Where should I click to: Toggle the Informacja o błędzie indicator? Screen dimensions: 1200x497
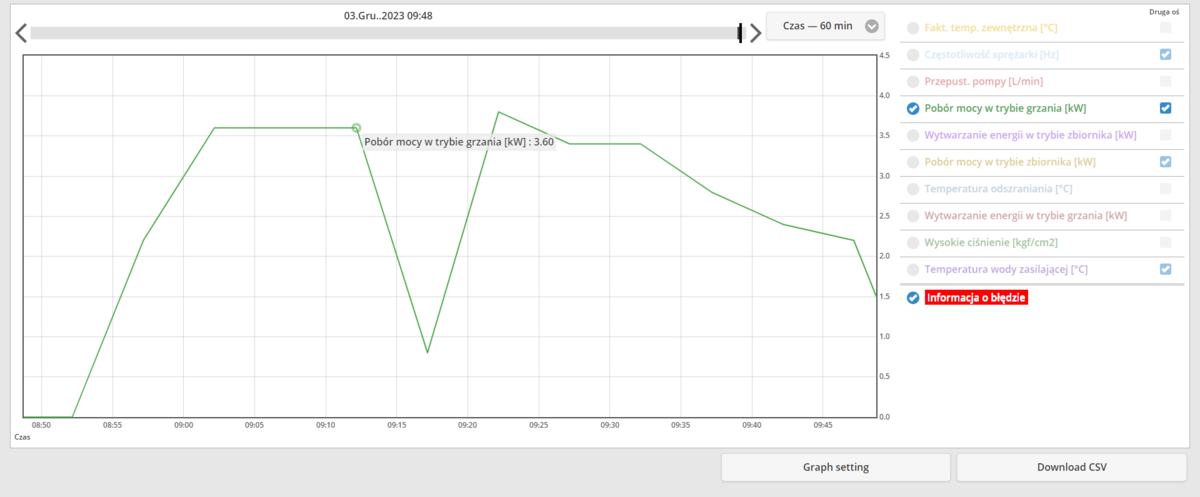913,298
